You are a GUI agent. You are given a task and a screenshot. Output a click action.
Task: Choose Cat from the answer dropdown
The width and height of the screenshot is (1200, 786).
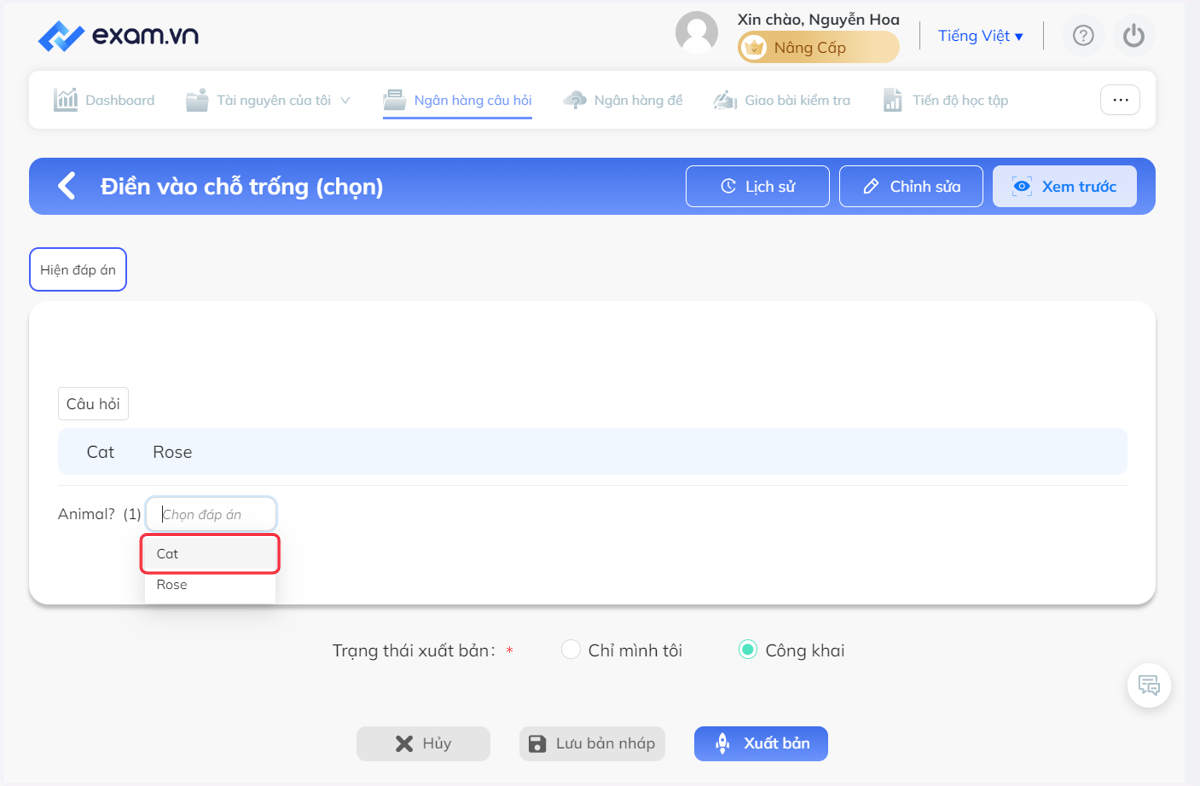click(x=210, y=554)
